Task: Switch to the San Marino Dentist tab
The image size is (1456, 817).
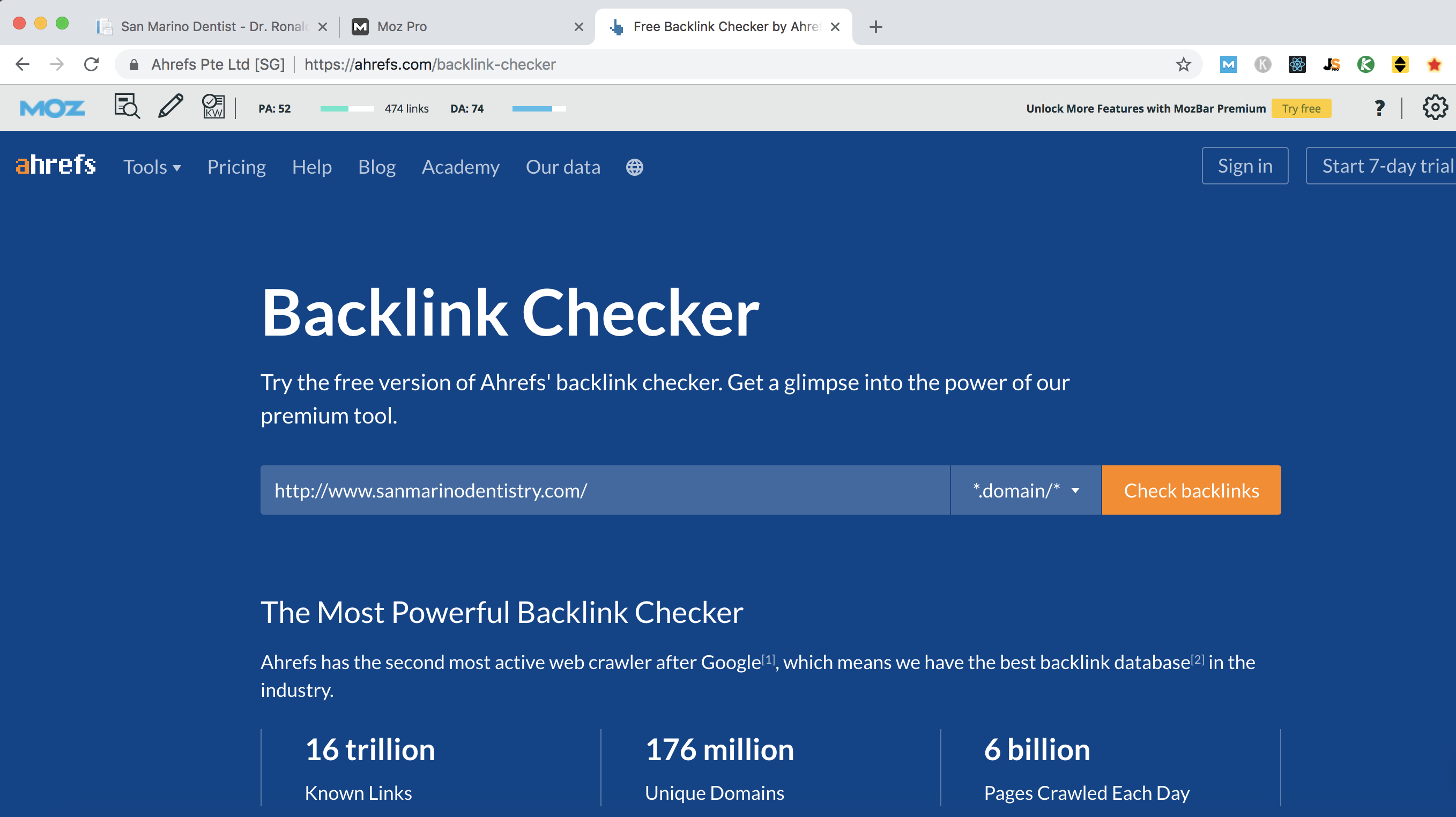Action: point(211,27)
